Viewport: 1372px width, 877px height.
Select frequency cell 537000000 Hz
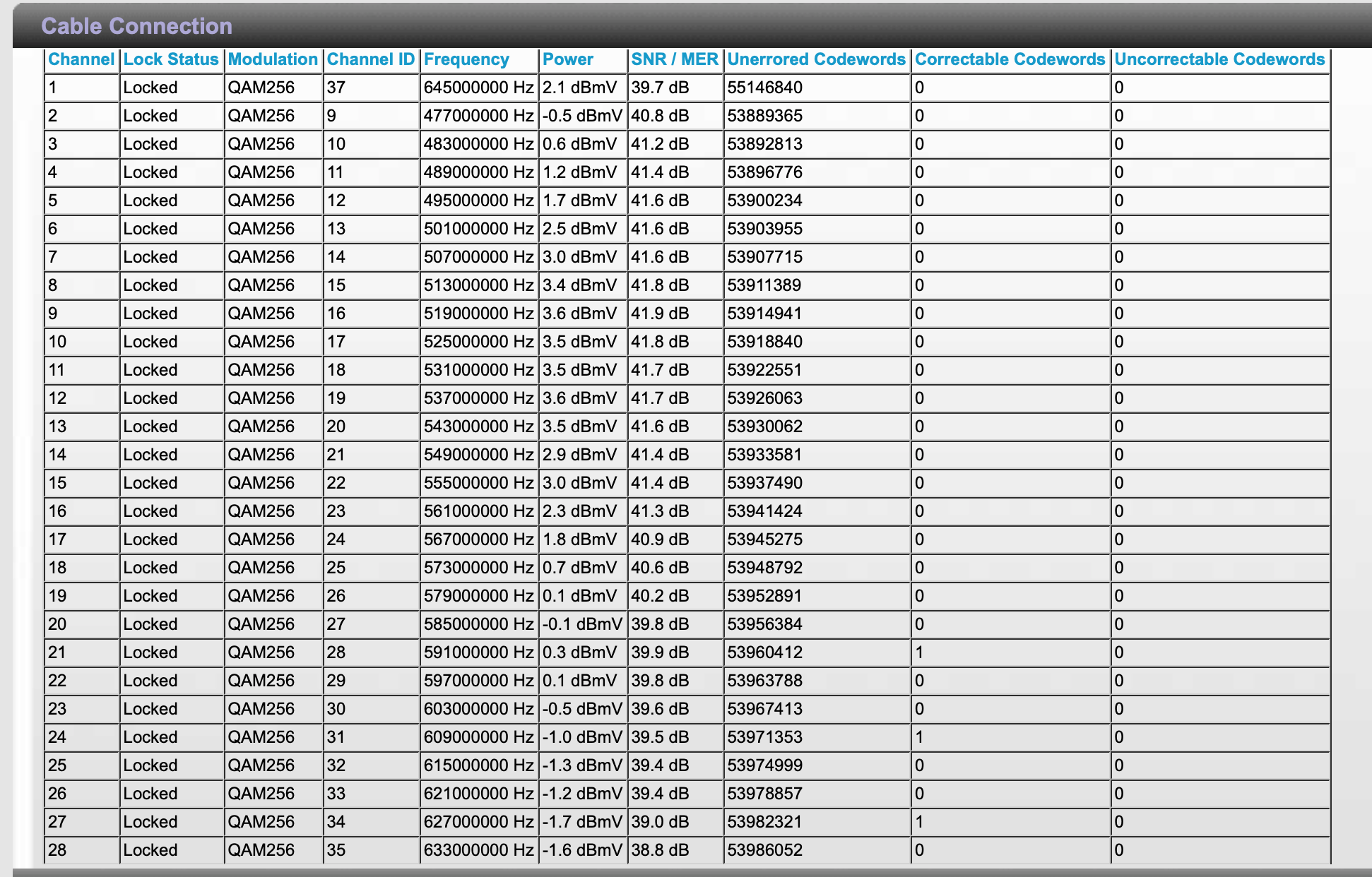(x=478, y=398)
